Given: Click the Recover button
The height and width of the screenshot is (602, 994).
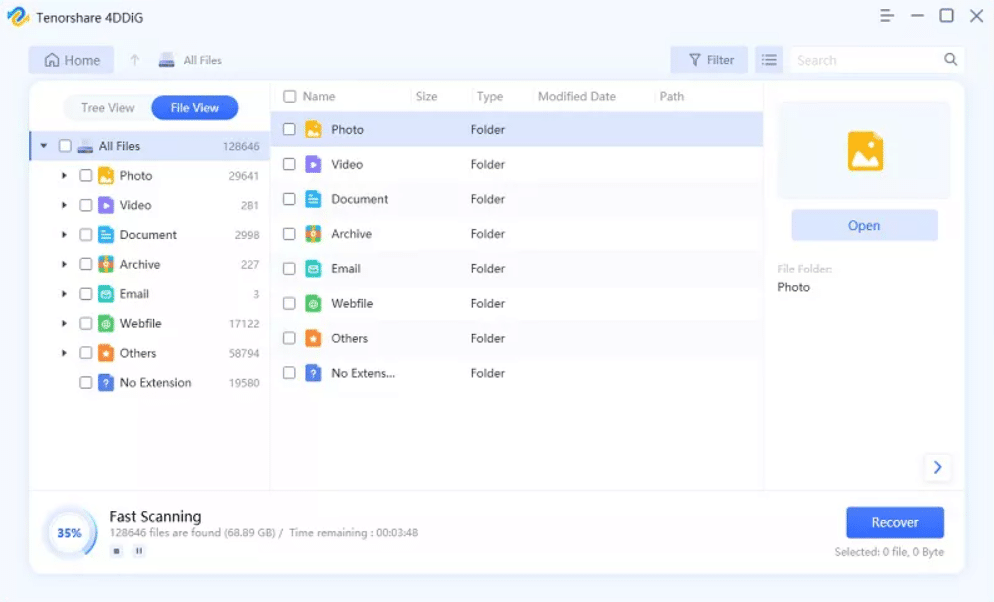Looking at the screenshot, I should pyautogui.click(x=894, y=522).
